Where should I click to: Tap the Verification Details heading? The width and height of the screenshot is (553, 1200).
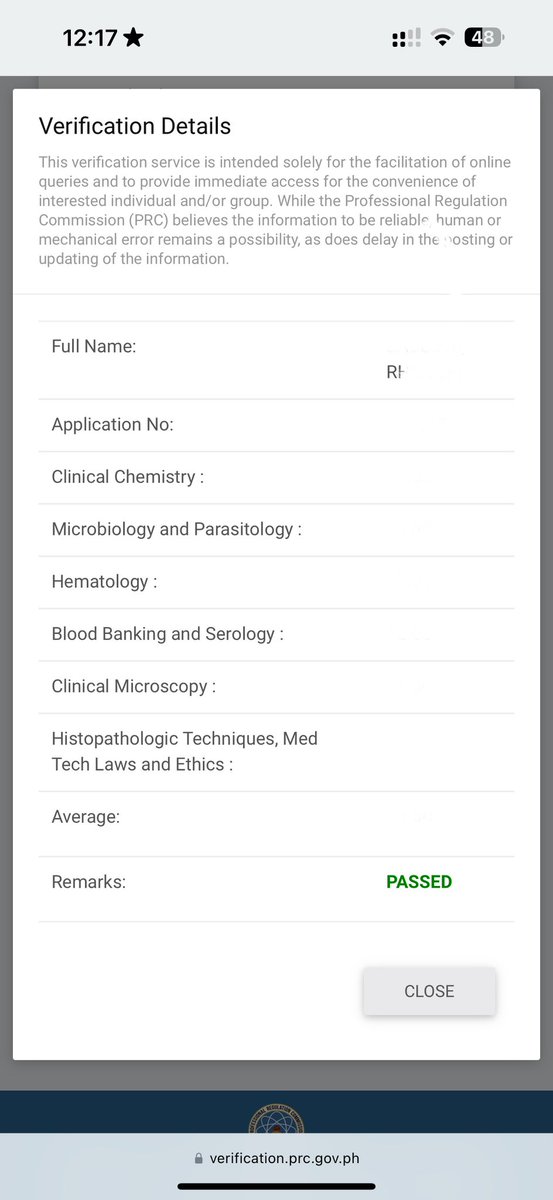pos(135,126)
